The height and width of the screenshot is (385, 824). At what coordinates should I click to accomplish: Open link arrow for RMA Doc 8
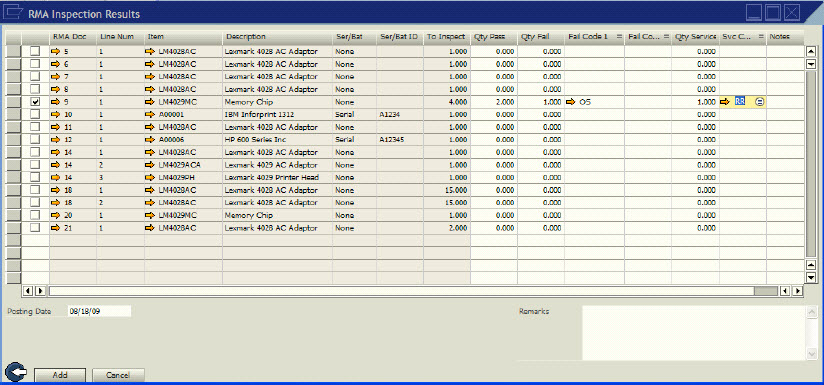pyautogui.click(x=56, y=89)
